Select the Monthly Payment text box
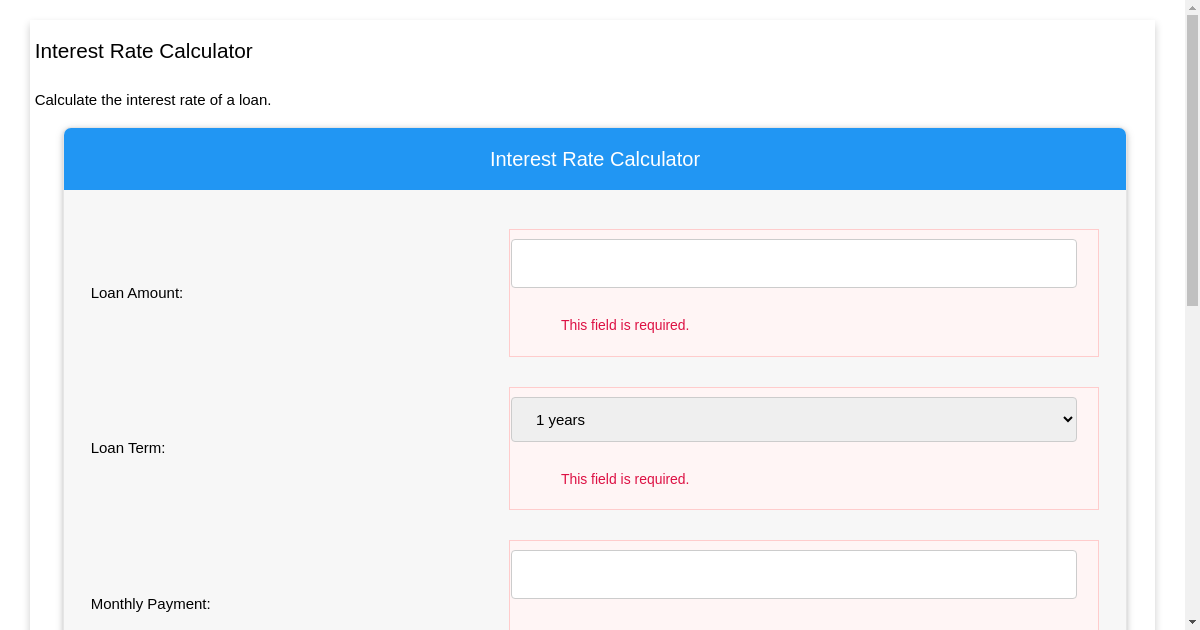This screenshot has width=1200, height=630. pyautogui.click(x=793, y=574)
